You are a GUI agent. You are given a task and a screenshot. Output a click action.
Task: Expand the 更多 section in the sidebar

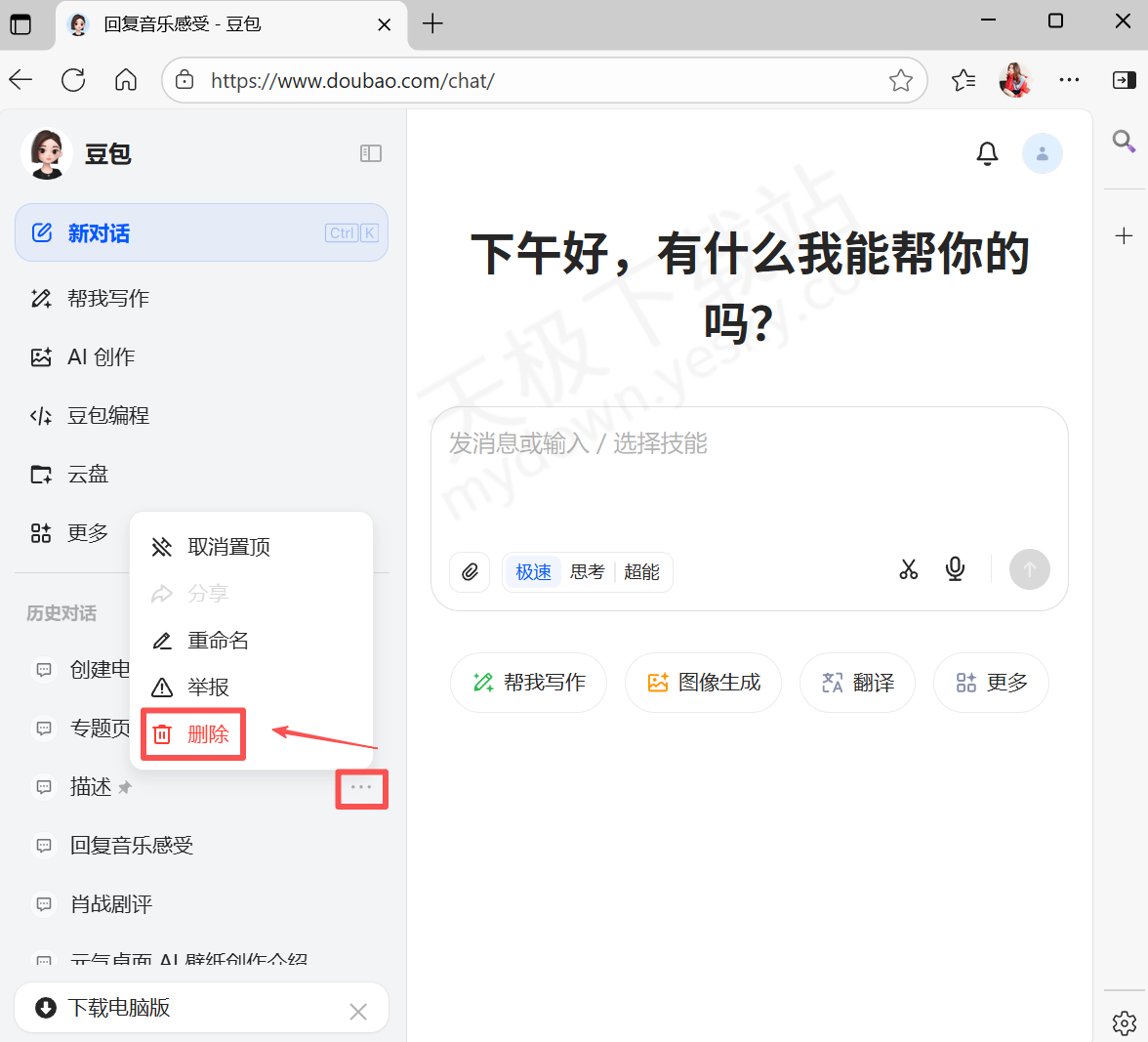[88, 532]
